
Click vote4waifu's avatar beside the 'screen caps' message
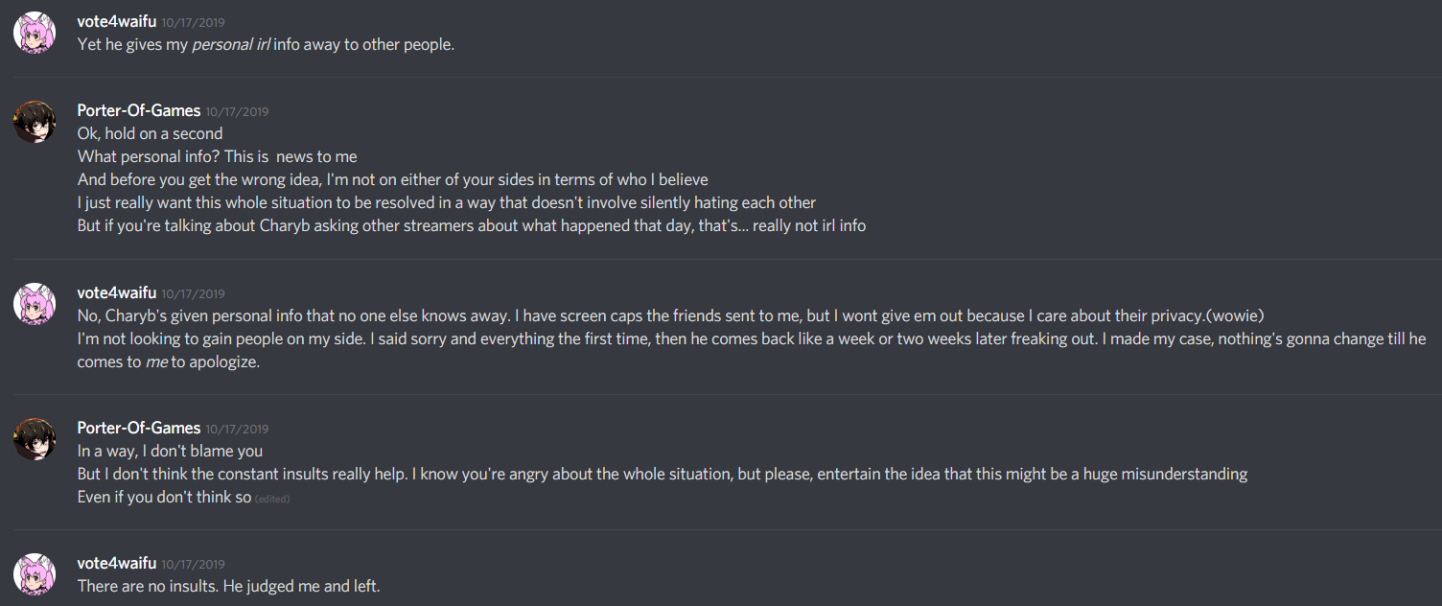click(33, 305)
